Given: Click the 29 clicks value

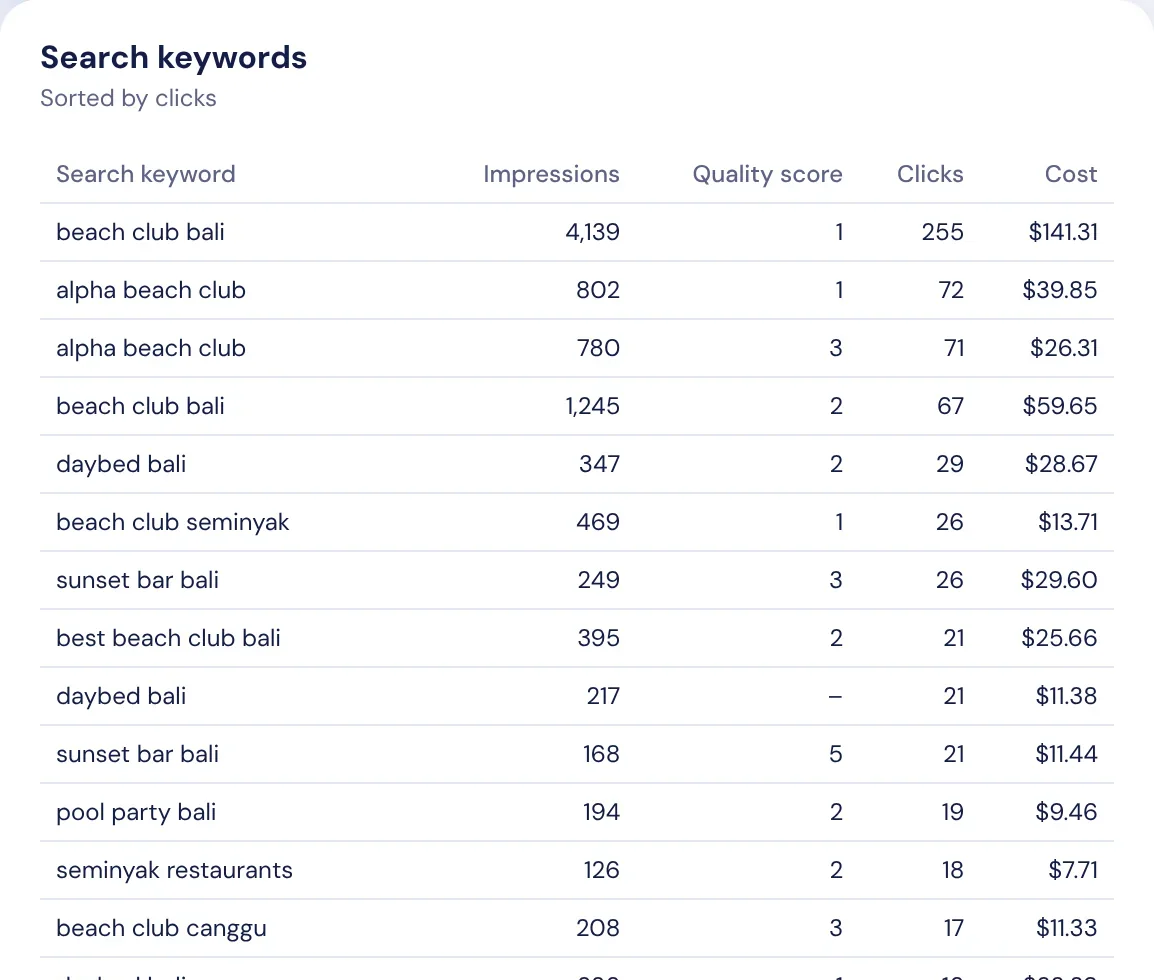Looking at the screenshot, I should 950,464.
